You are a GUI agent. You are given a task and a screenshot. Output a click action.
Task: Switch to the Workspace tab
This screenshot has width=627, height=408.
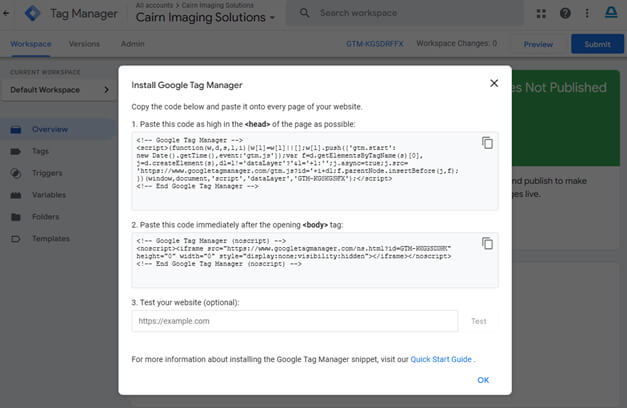click(31, 44)
